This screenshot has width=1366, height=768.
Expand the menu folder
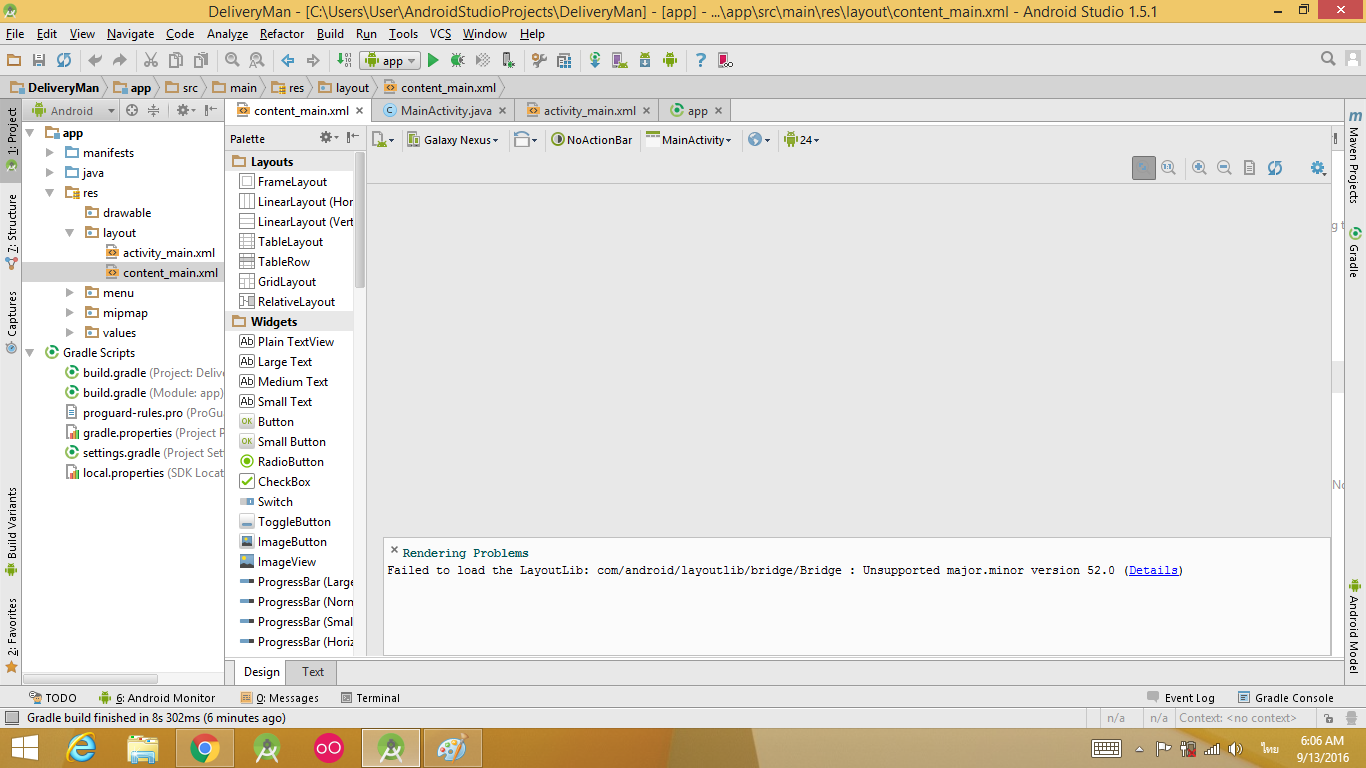[x=70, y=293]
